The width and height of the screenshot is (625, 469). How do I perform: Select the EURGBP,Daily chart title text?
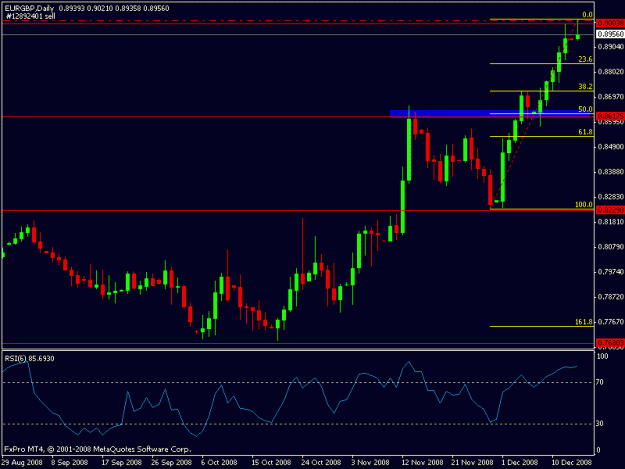(29, 8)
